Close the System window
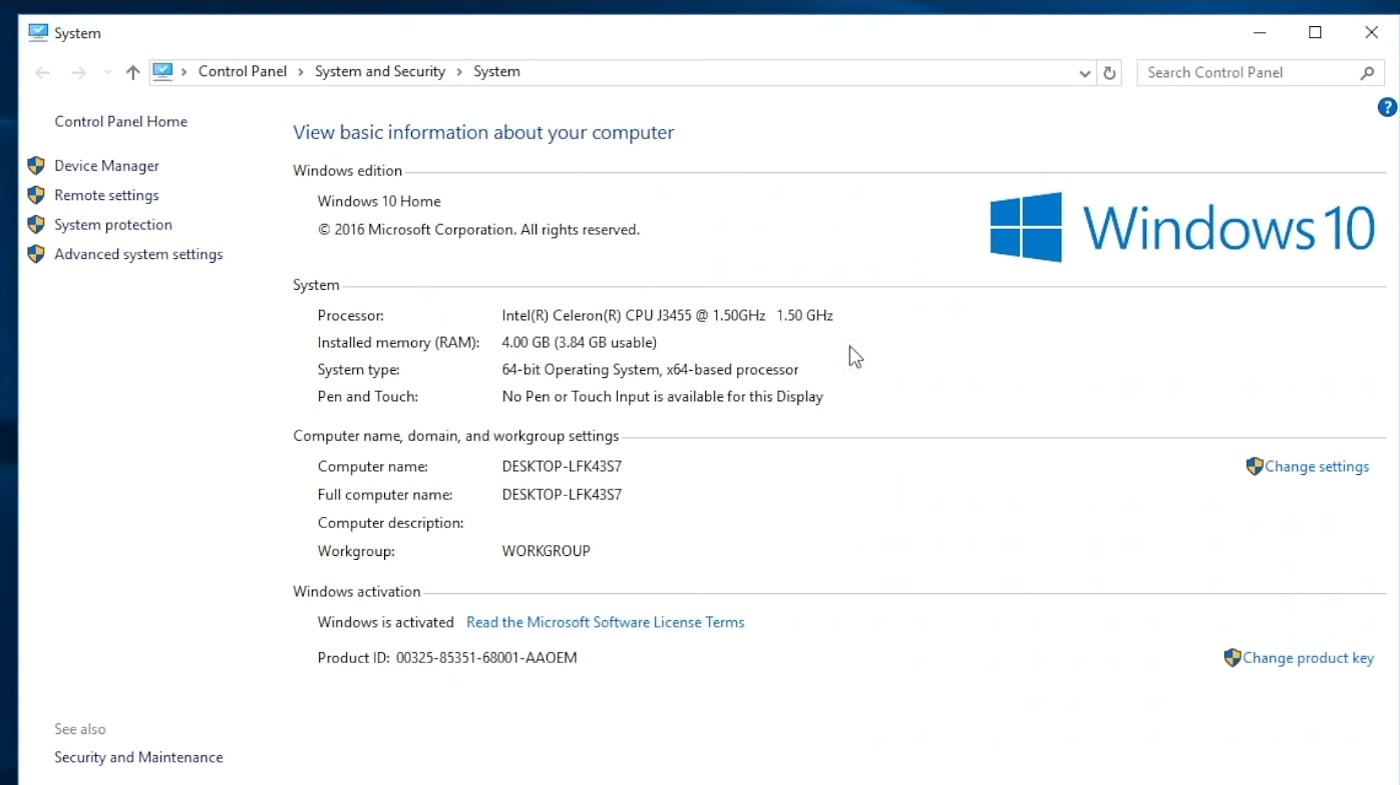 (1371, 32)
